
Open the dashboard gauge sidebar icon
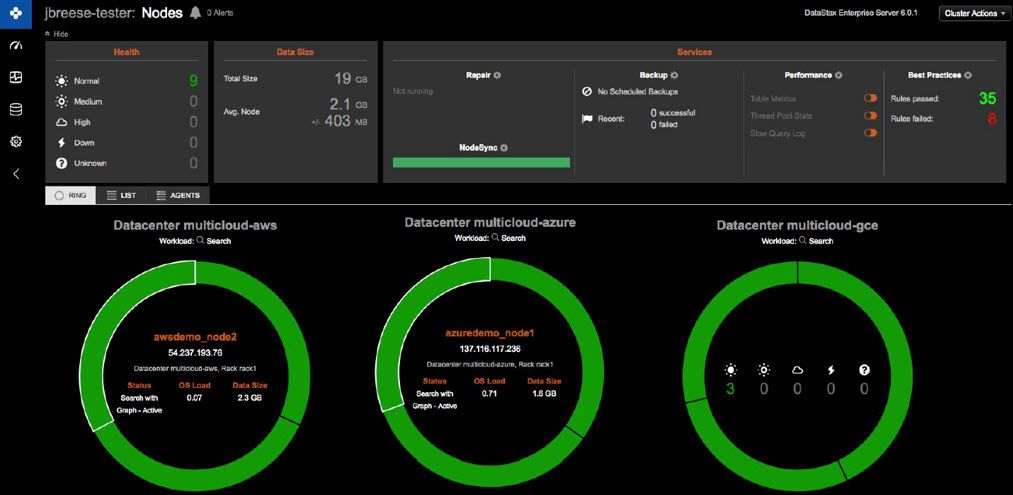[x=16, y=47]
